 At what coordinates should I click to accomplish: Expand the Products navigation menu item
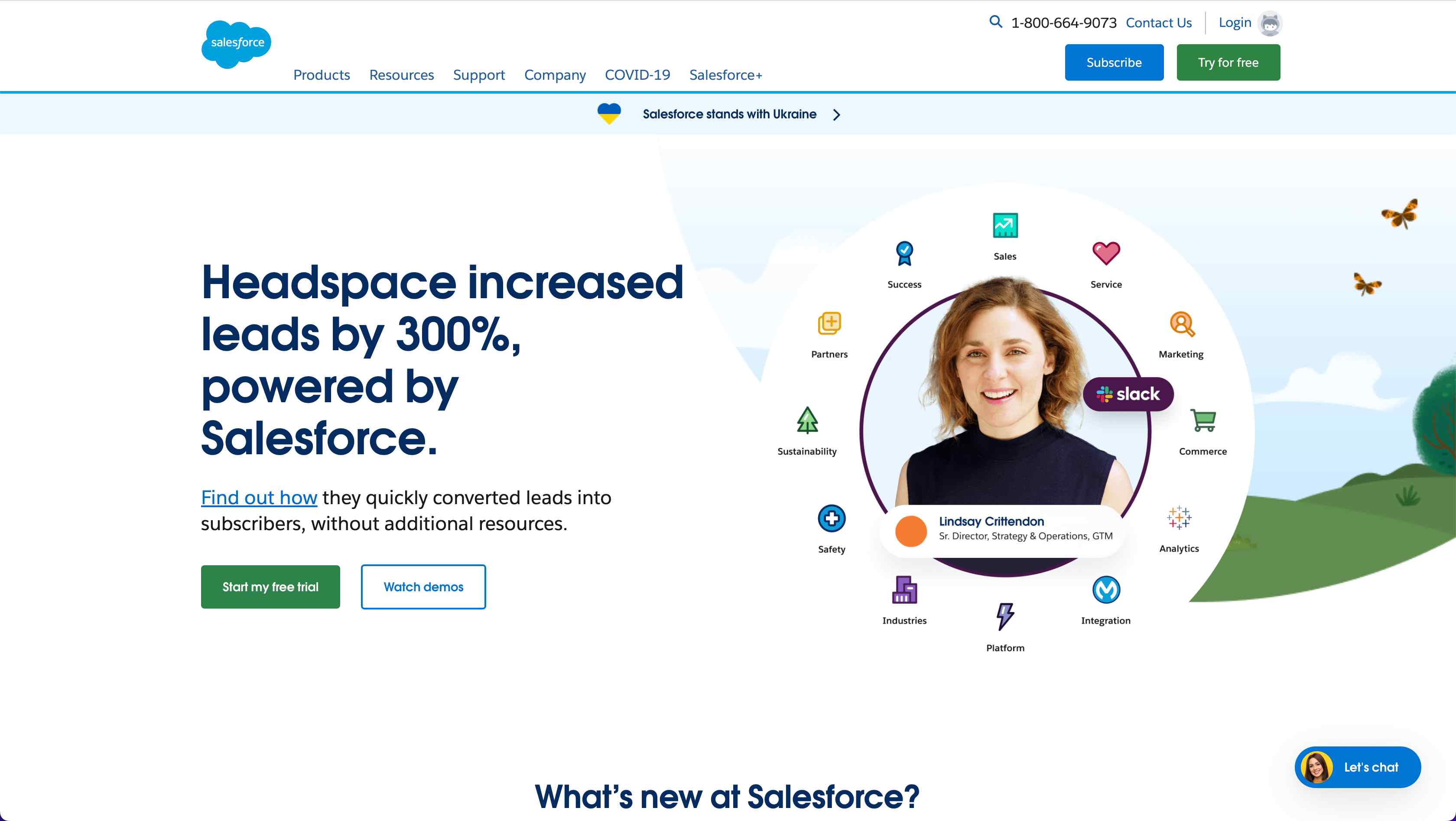point(321,75)
